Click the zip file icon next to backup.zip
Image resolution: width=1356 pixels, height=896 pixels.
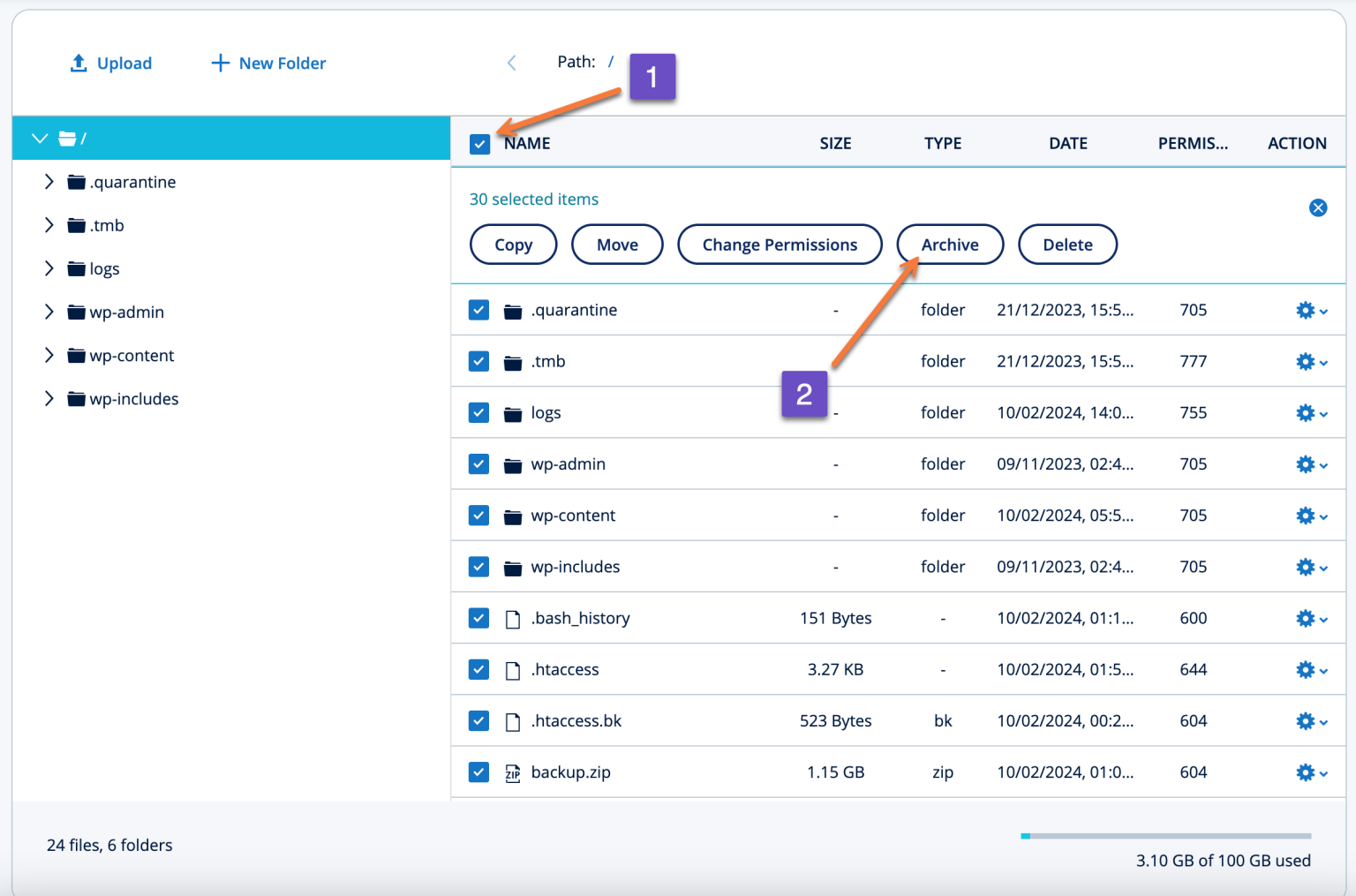pyautogui.click(x=513, y=772)
